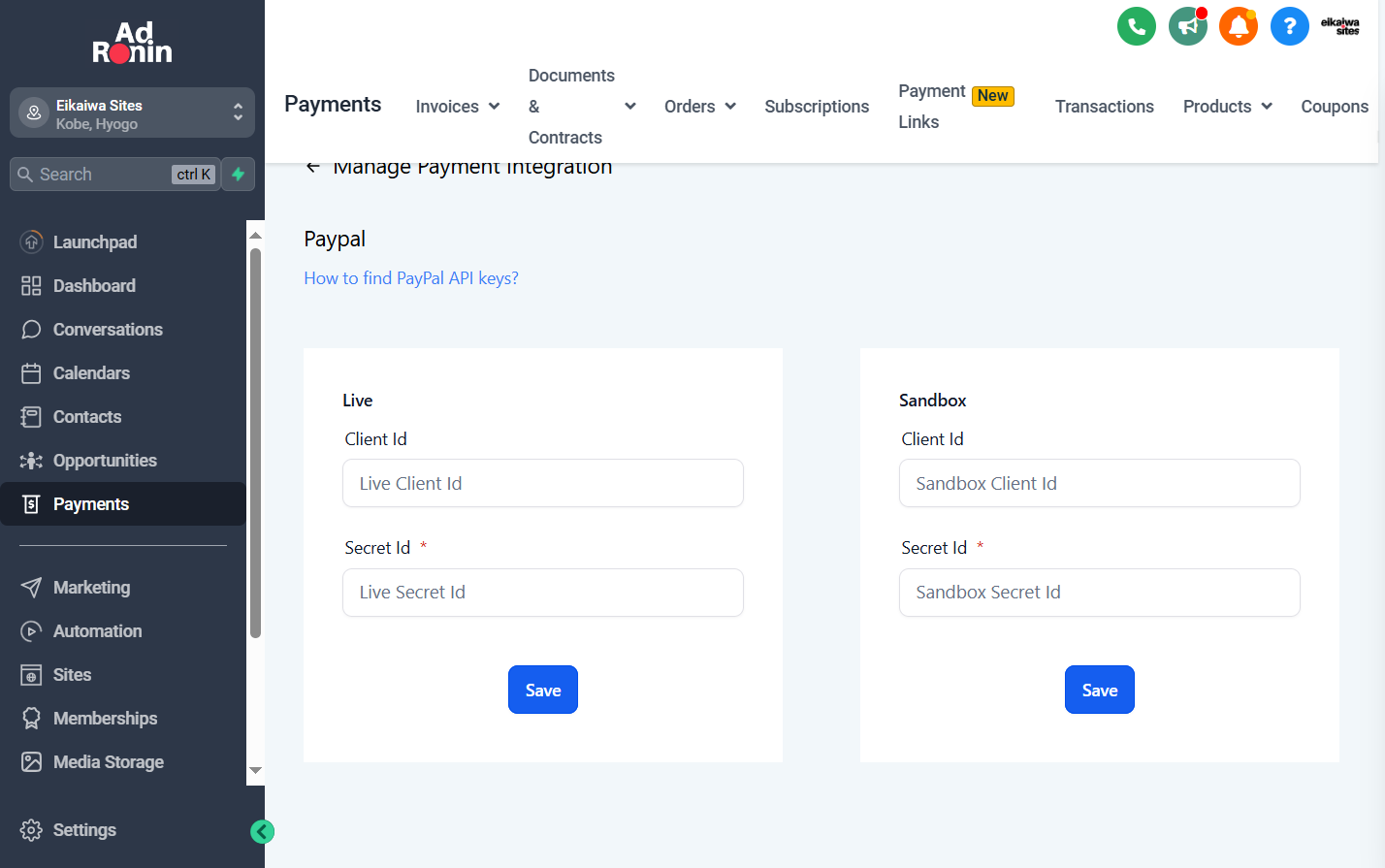Screen dimensions: 1385x868
Task: Expand the Eikaiwa Sites account switcher
Action: (x=132, y=113)
